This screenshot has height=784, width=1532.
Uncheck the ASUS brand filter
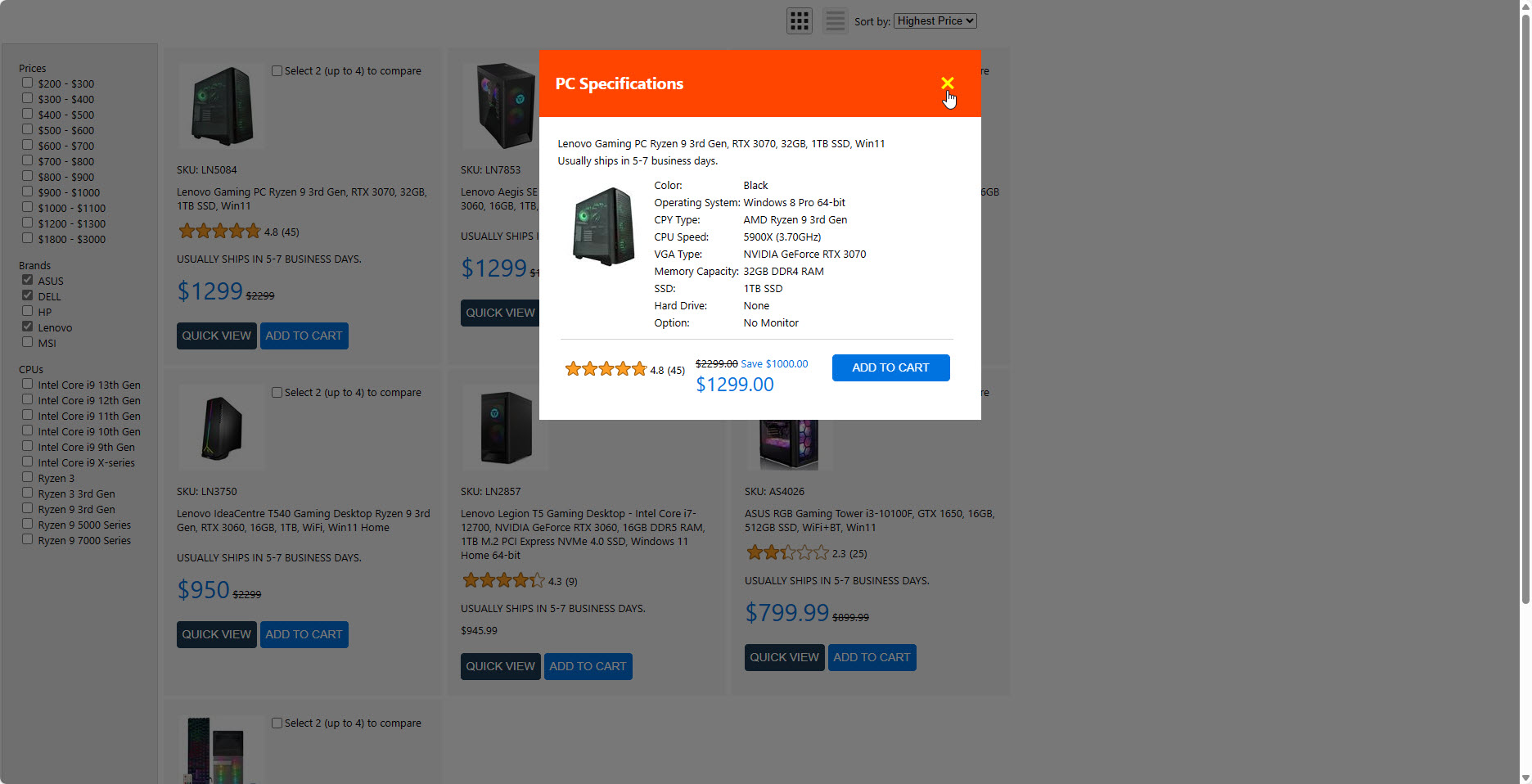pyautogui.click(x=28, y=280)
